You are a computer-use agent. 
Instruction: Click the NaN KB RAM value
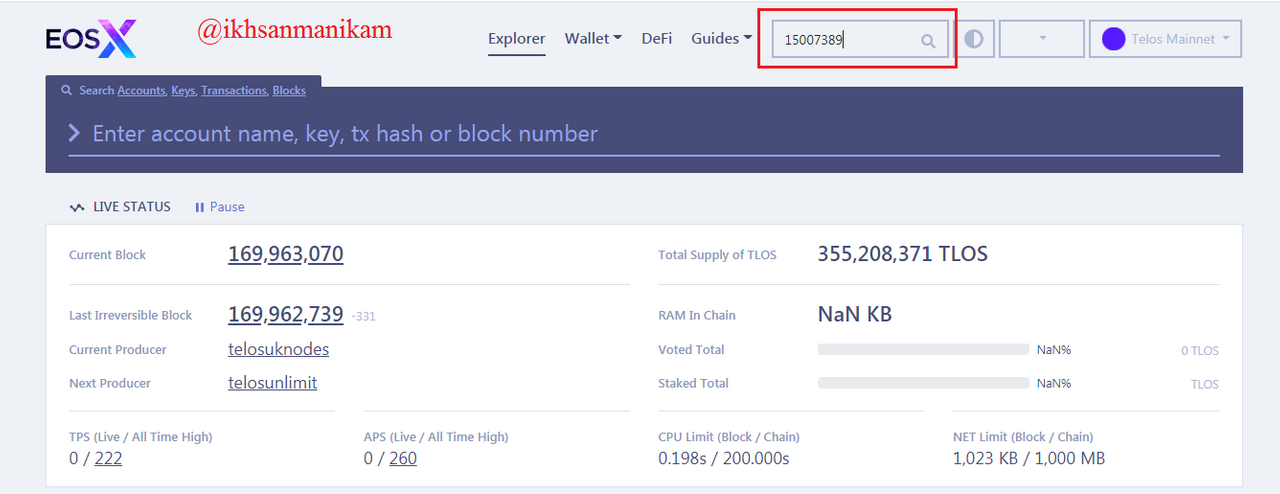coord(855,314)
